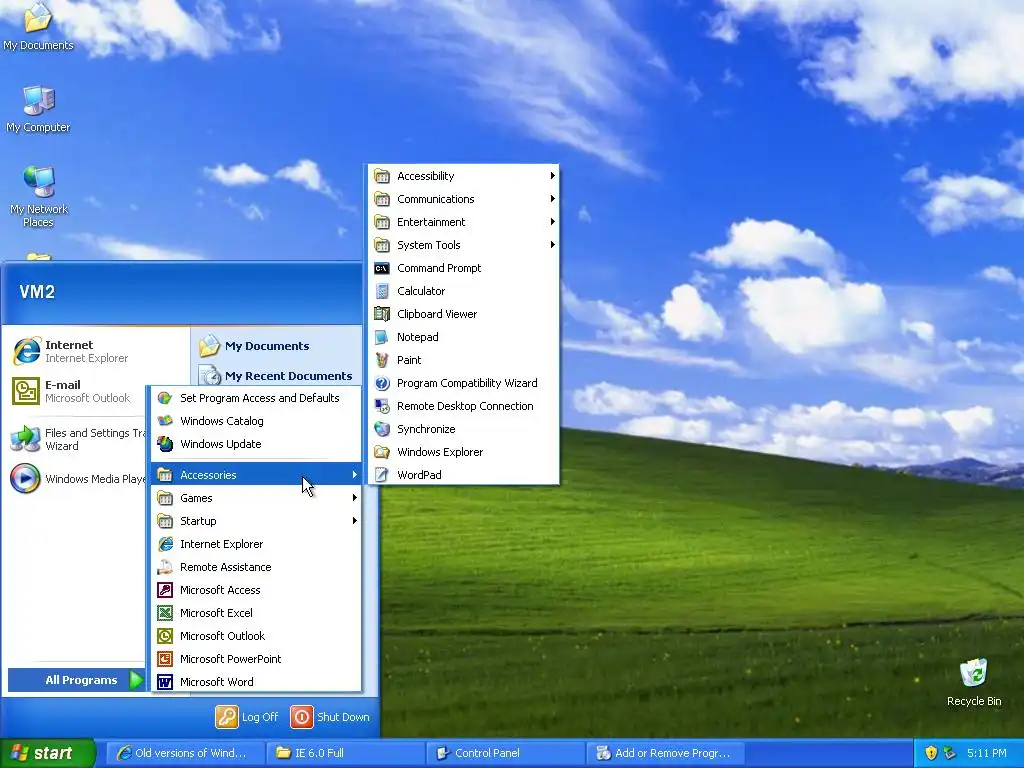Launch Files and Settings Transfer Wizard
The image size is (1024, 768).
[x=78, y=439]
